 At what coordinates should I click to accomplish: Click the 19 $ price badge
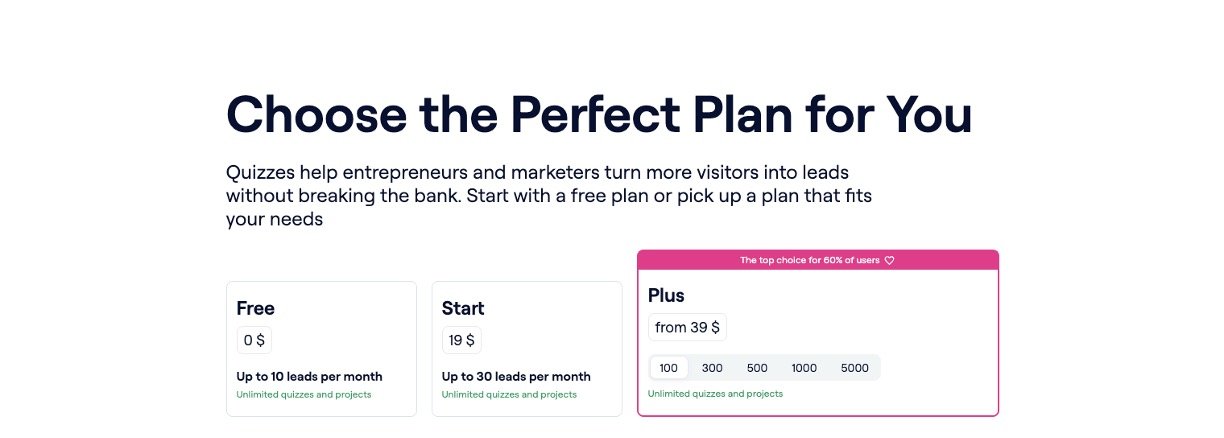(x=461, y=340)
